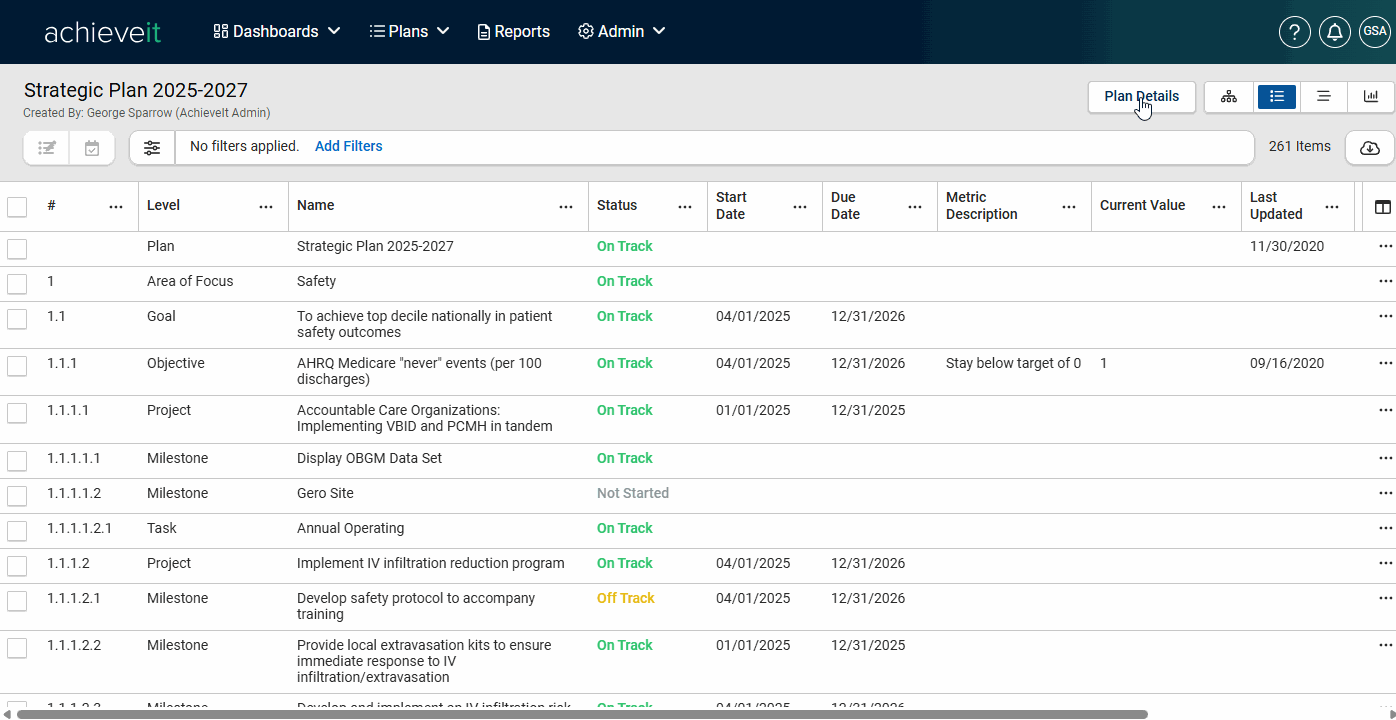Open the filter sliders icon
The image size is (1396, 720).
pos(152,147)
